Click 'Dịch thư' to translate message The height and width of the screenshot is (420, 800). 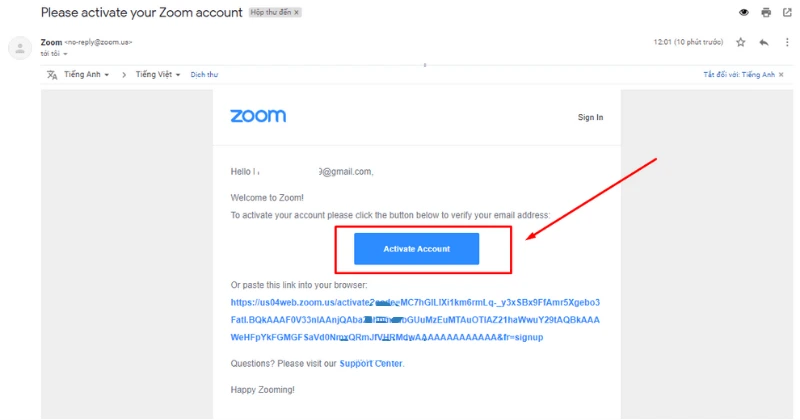pyautogui.click(x=204, y=75)
